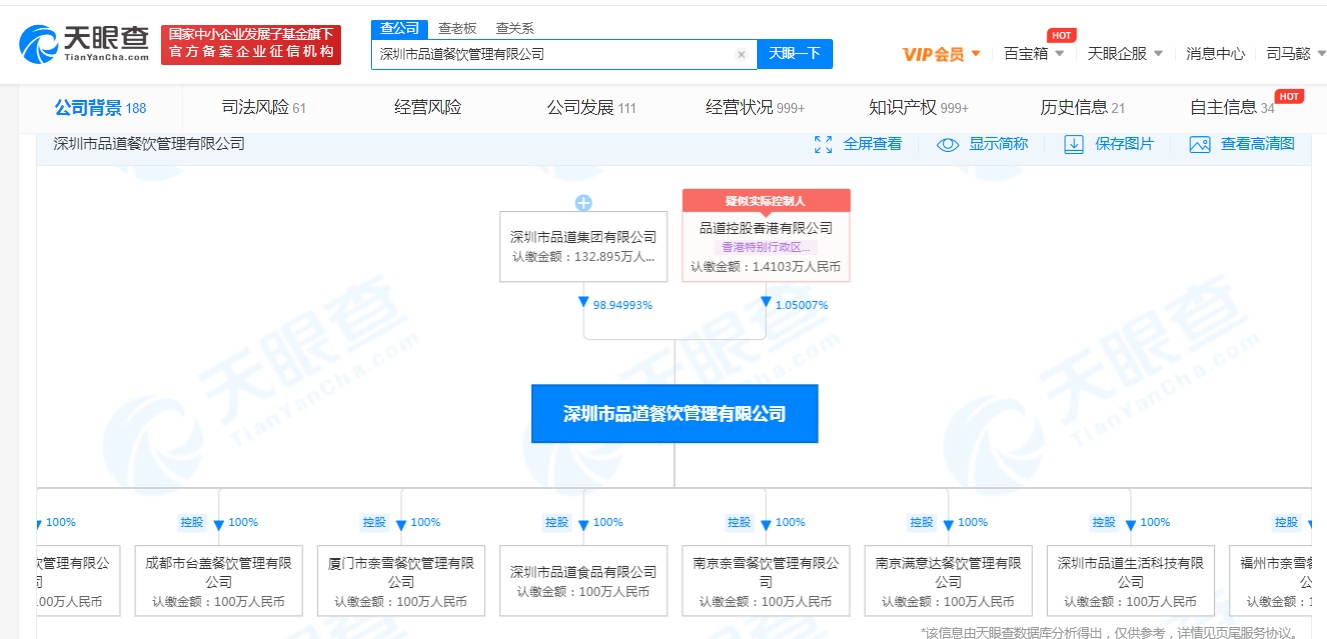The height and width of the screenshot is (639, 1327).
Task: Switch to the 查老板 tab
Action: [457, 28]
